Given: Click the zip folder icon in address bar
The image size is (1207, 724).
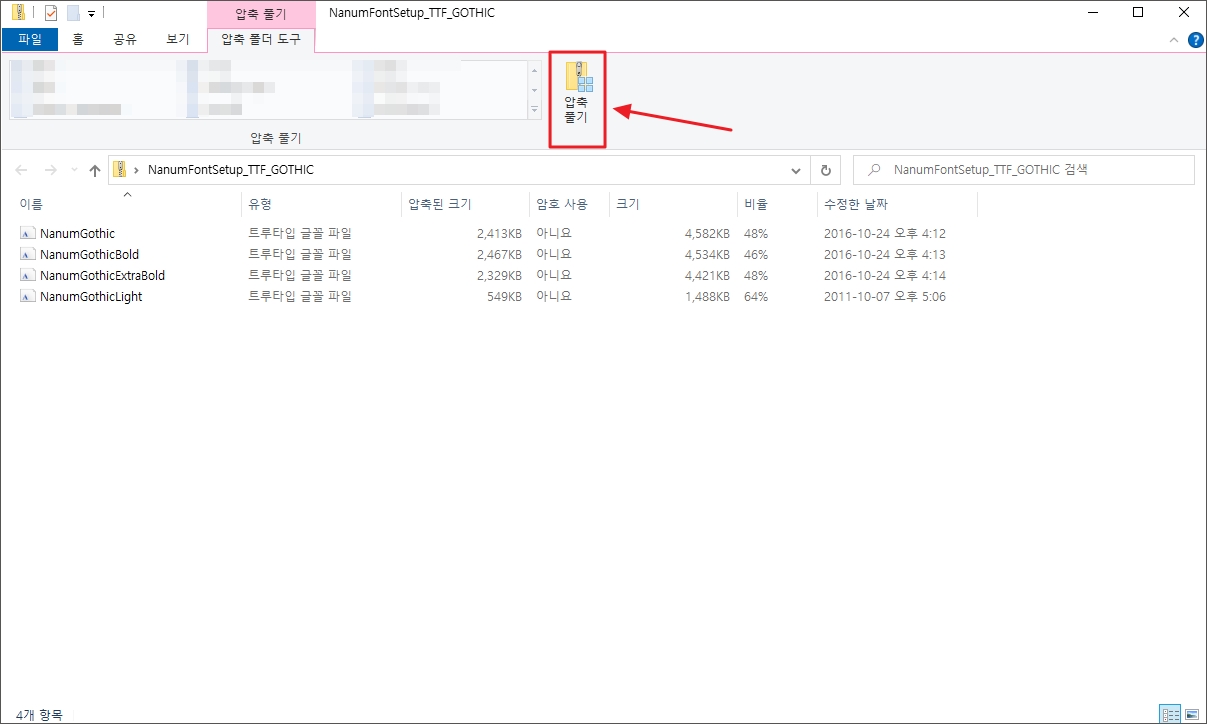Looking at the screenshot, I should (119, 170).
